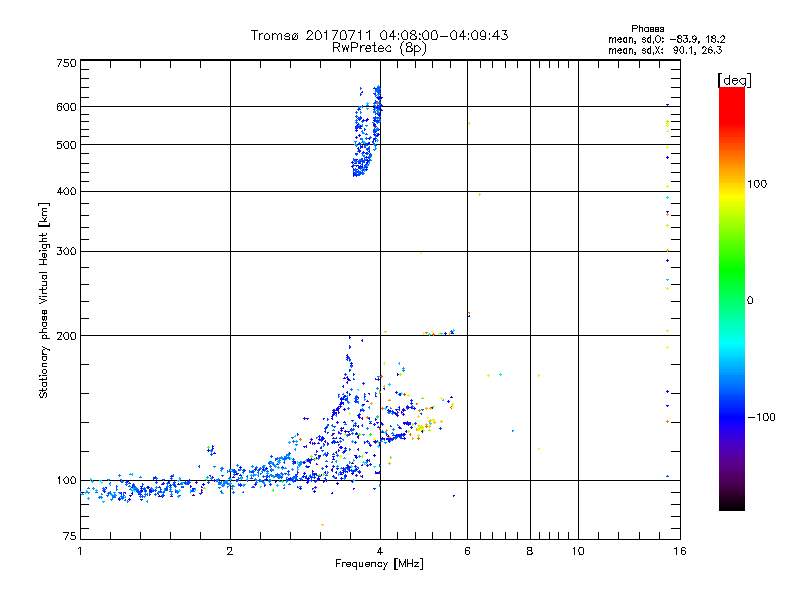The width and height of the screenshot is (800, 600).
Task: Select the "mean, sd,X: 90.1, 26.3" line
Action: [x=665, y=50]
